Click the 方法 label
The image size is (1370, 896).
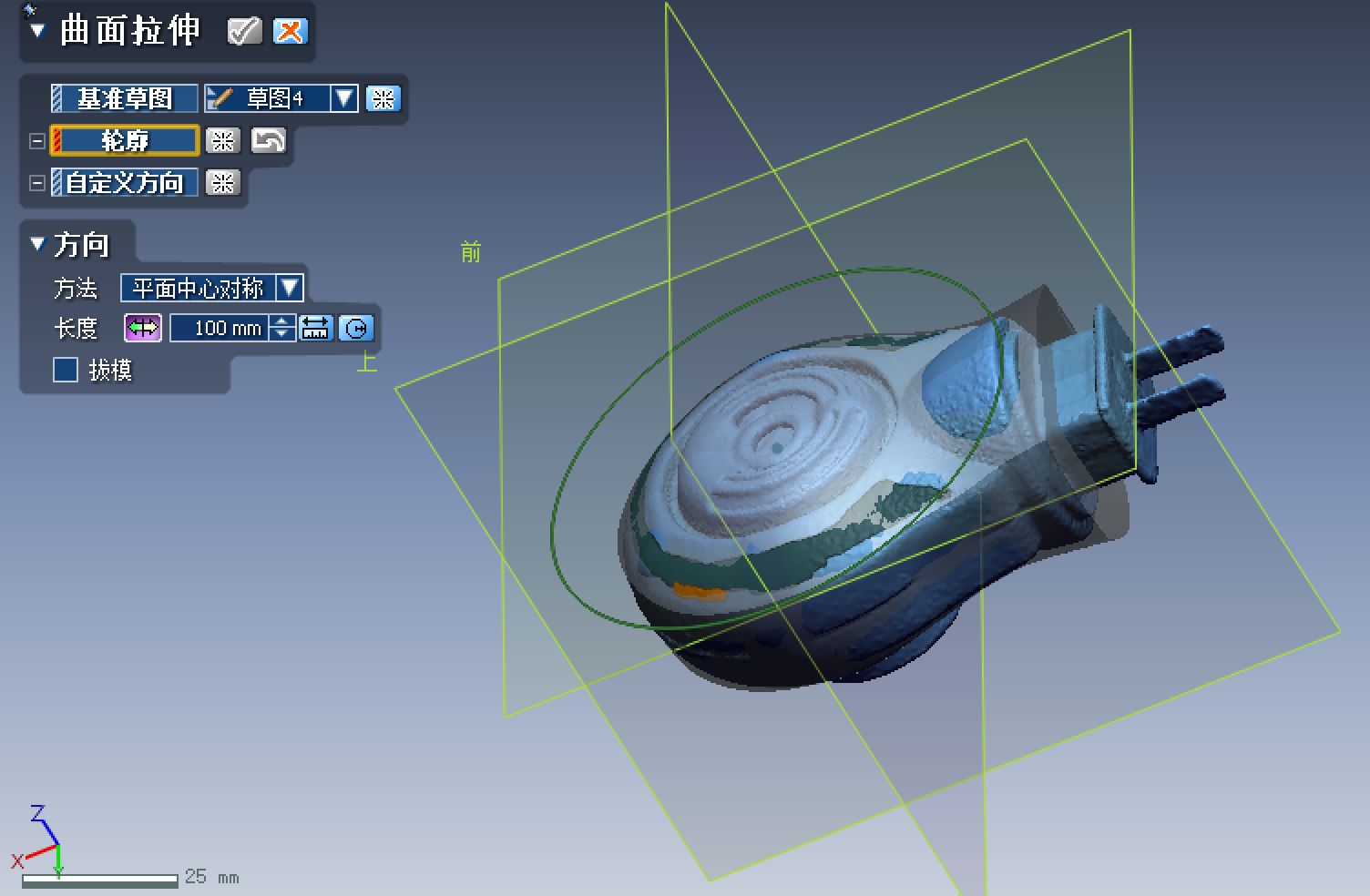tap(76, 289)
